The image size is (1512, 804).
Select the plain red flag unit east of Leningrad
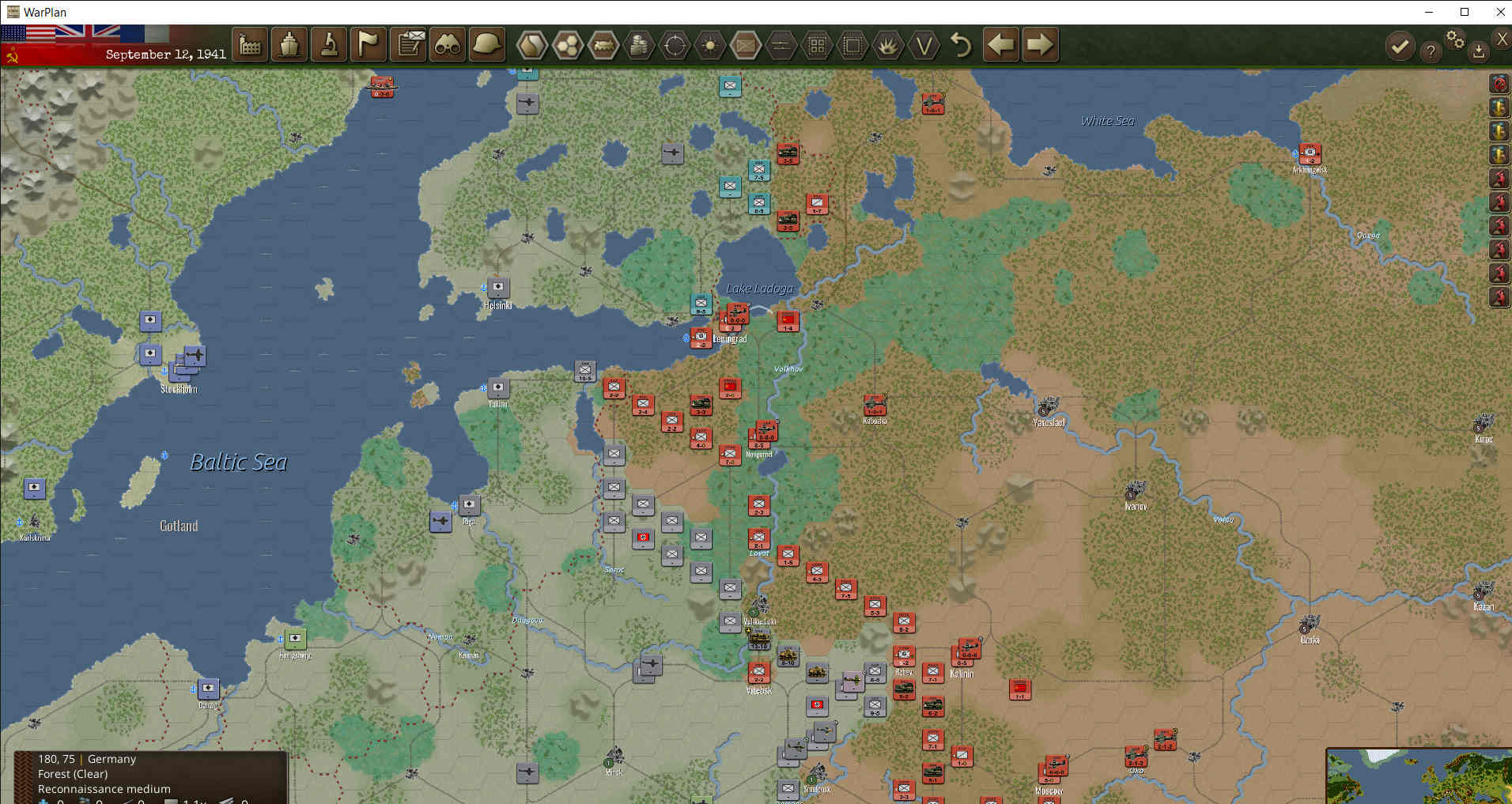[x=788, y=320]
